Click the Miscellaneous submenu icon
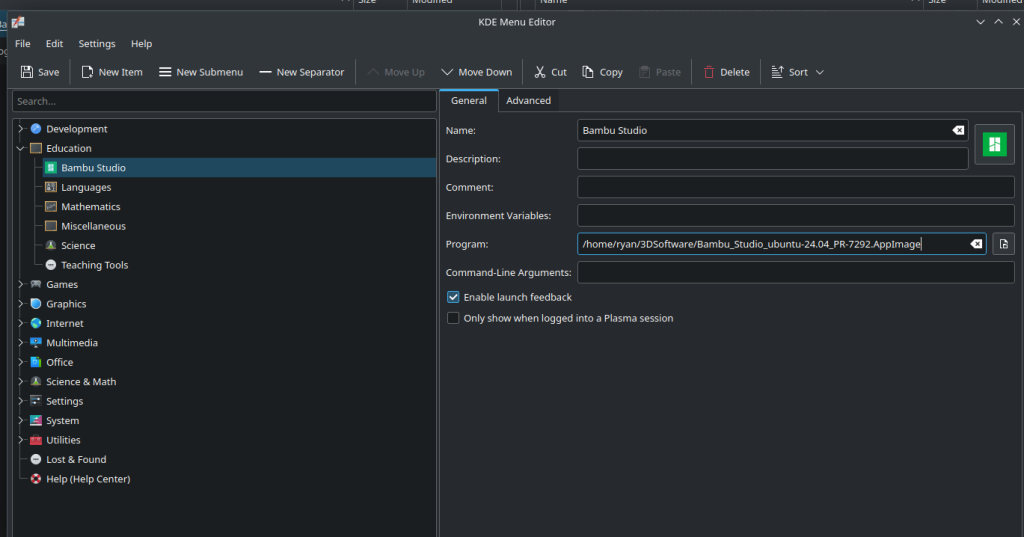 click(x=51, y=226)
